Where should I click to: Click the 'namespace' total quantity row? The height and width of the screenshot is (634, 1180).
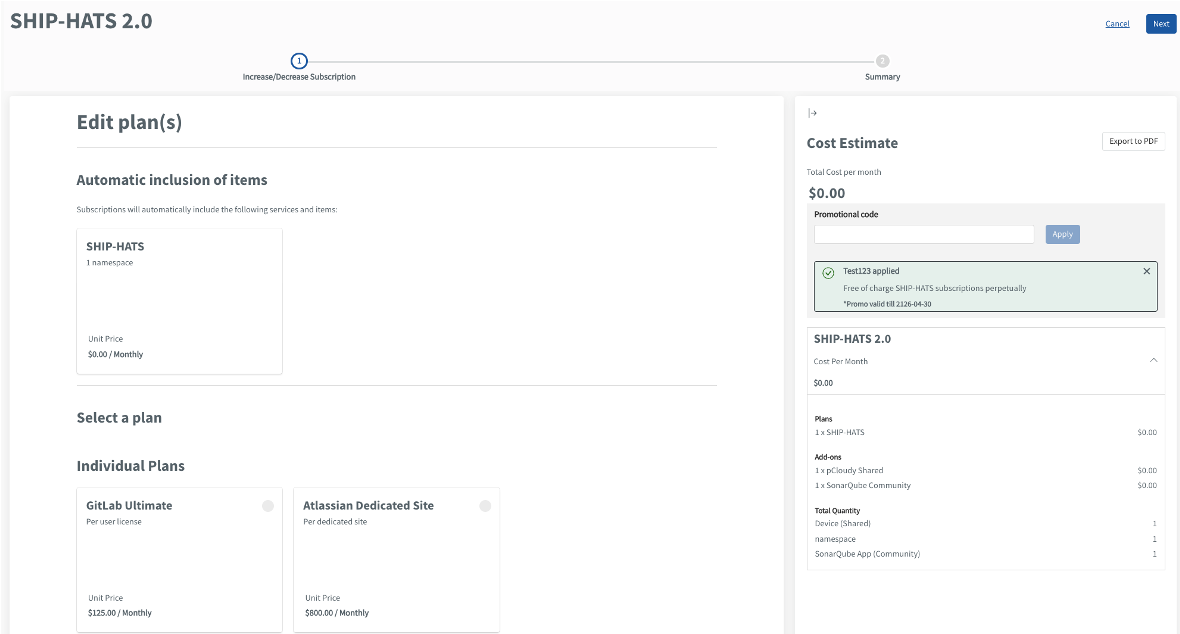coord(986,539)
